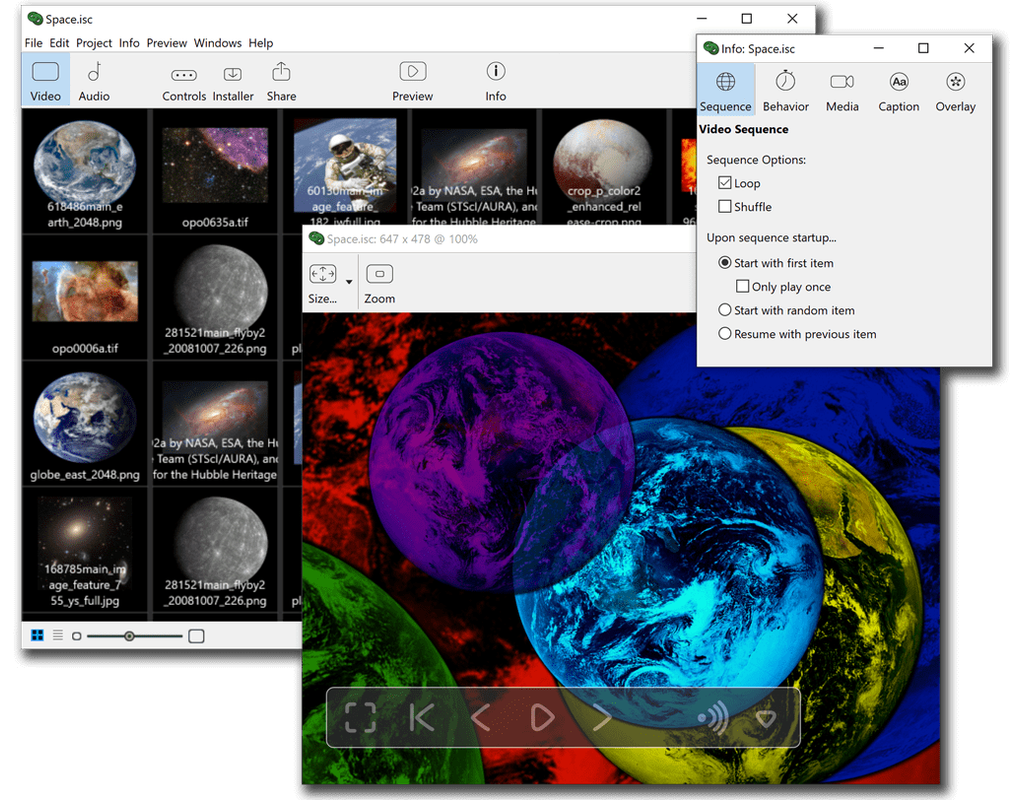This screenshot has height=800, width=1017.
Task: Select the opo0635a.tif thumbnail
Action: [x=215, y=172]
